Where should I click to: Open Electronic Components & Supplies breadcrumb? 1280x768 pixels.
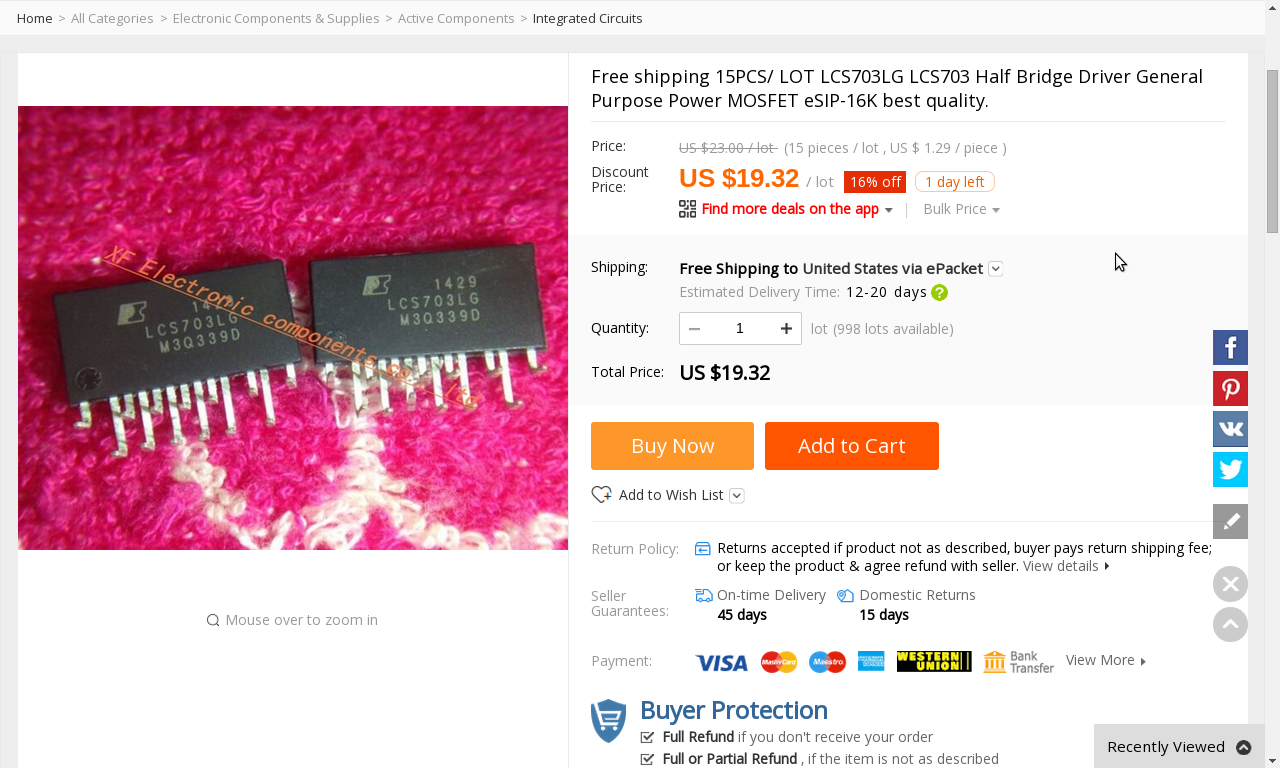pyautogui.click(x=276, y=18)
